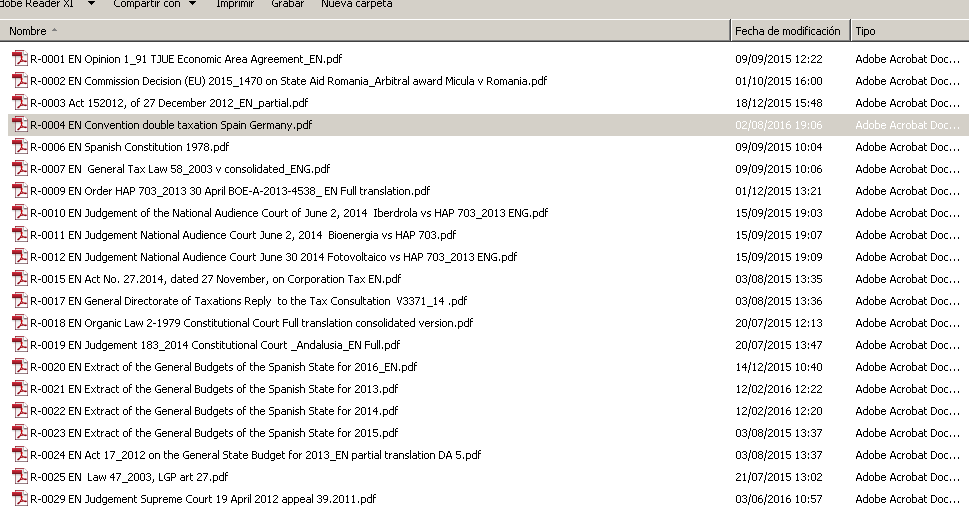Create a Nueva carpeta from toolbar
The width and height of the screenshot is (969, 510).
[x=357, y=4]
